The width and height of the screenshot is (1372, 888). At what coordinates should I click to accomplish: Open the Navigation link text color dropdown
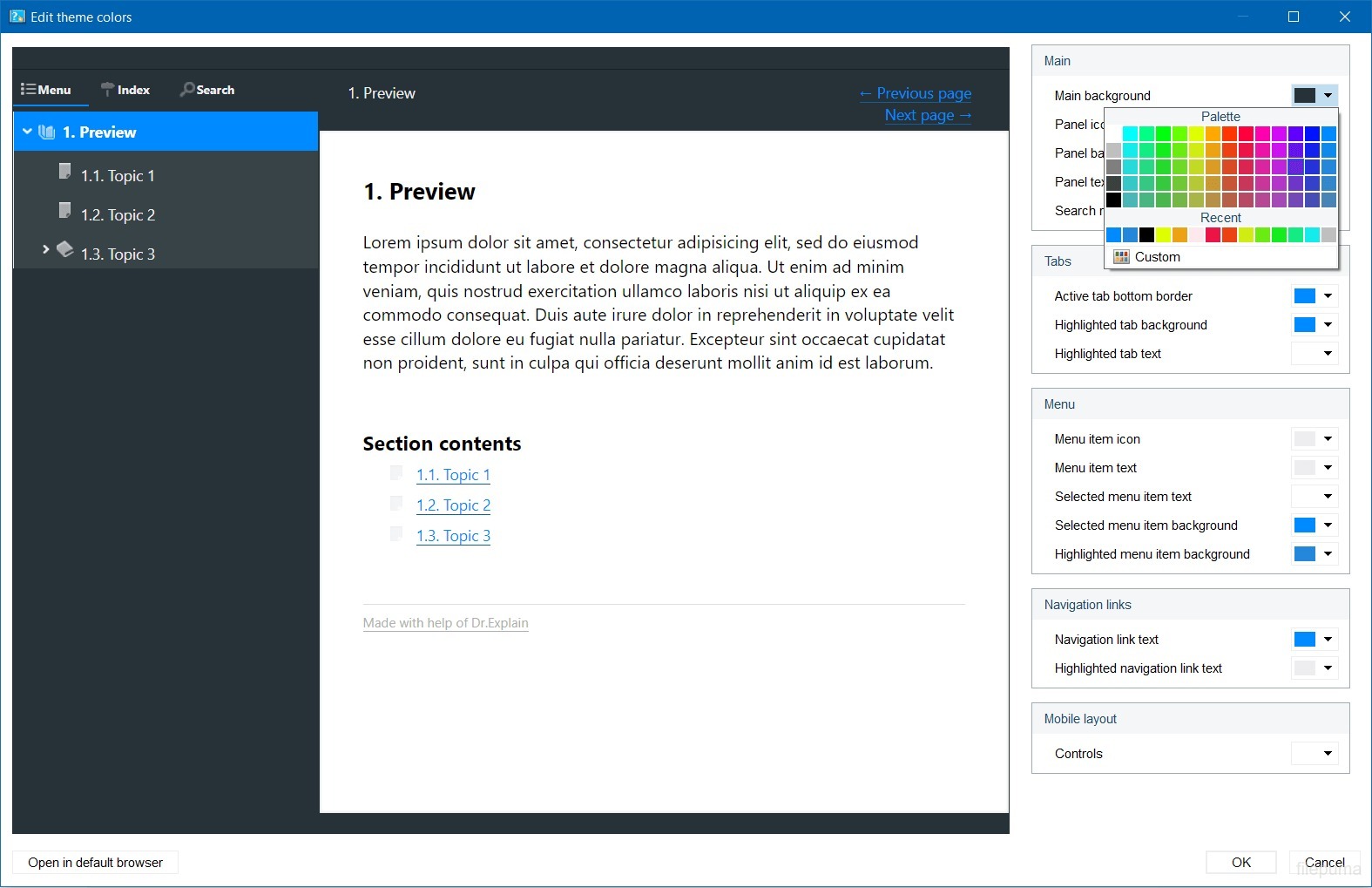[1328, 640]
